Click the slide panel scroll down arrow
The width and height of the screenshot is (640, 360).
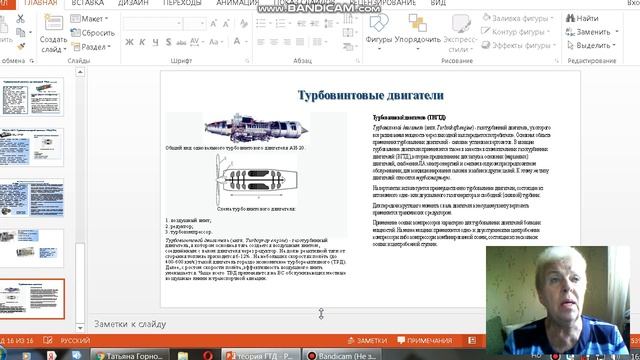point(80,328)
